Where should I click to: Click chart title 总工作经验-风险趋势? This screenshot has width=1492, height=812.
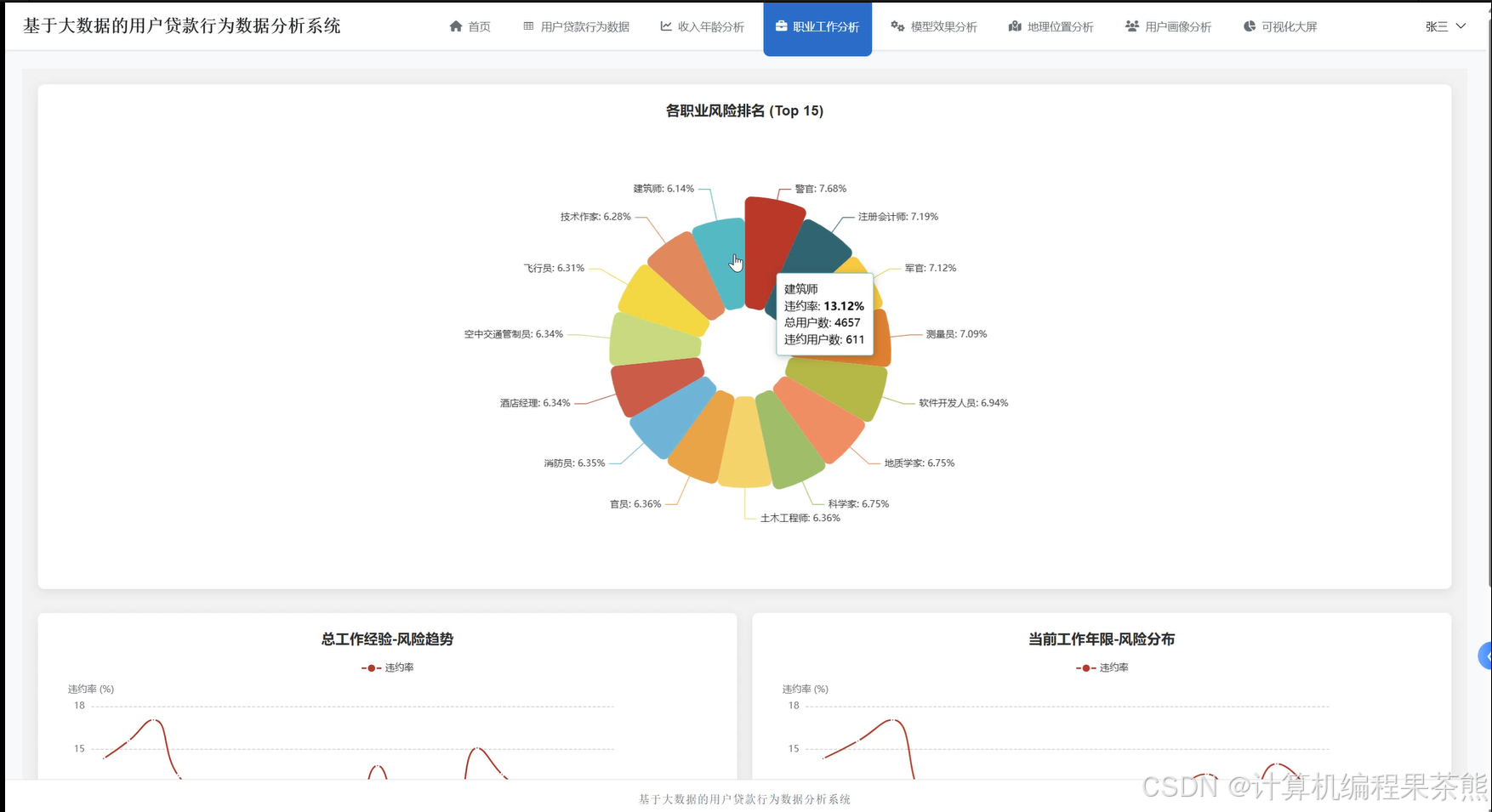[387, 639]
